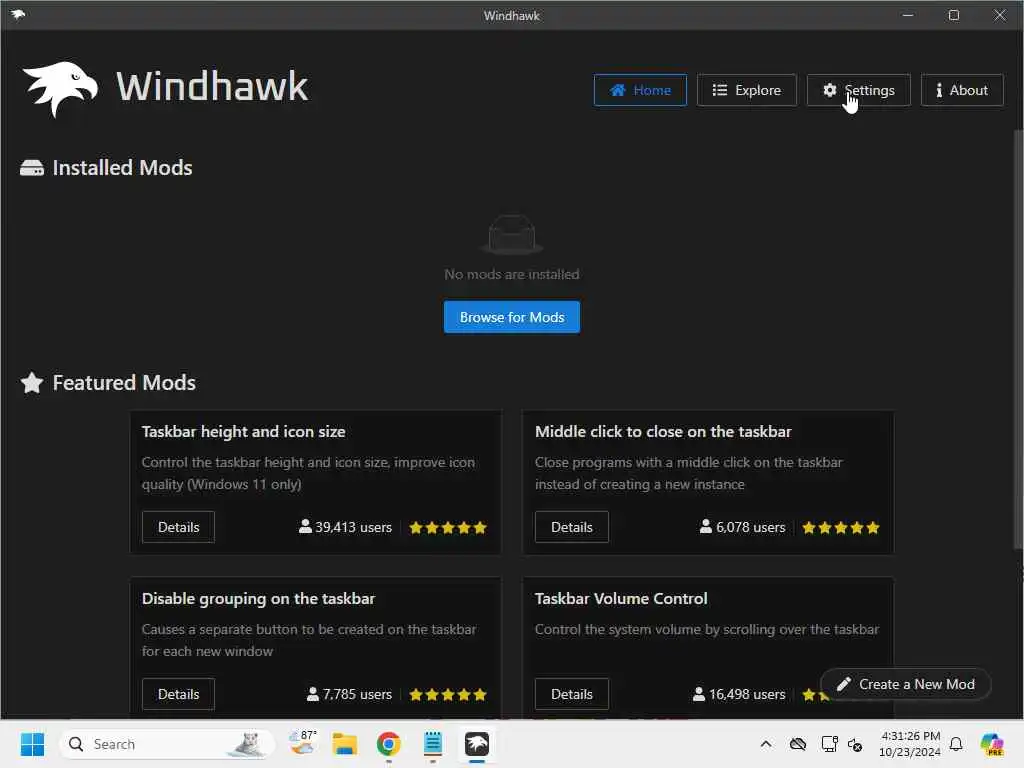View details for Taskbar height and icon size

pos(178,527)
